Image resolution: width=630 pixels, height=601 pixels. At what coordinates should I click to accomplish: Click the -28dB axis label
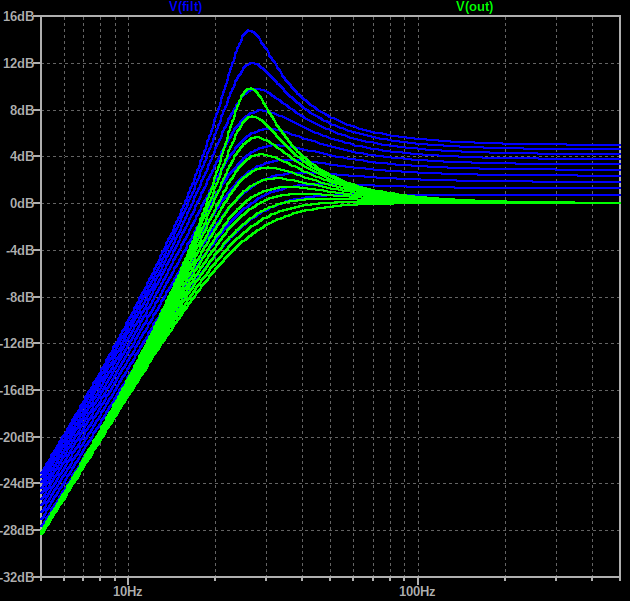(17, 530)
